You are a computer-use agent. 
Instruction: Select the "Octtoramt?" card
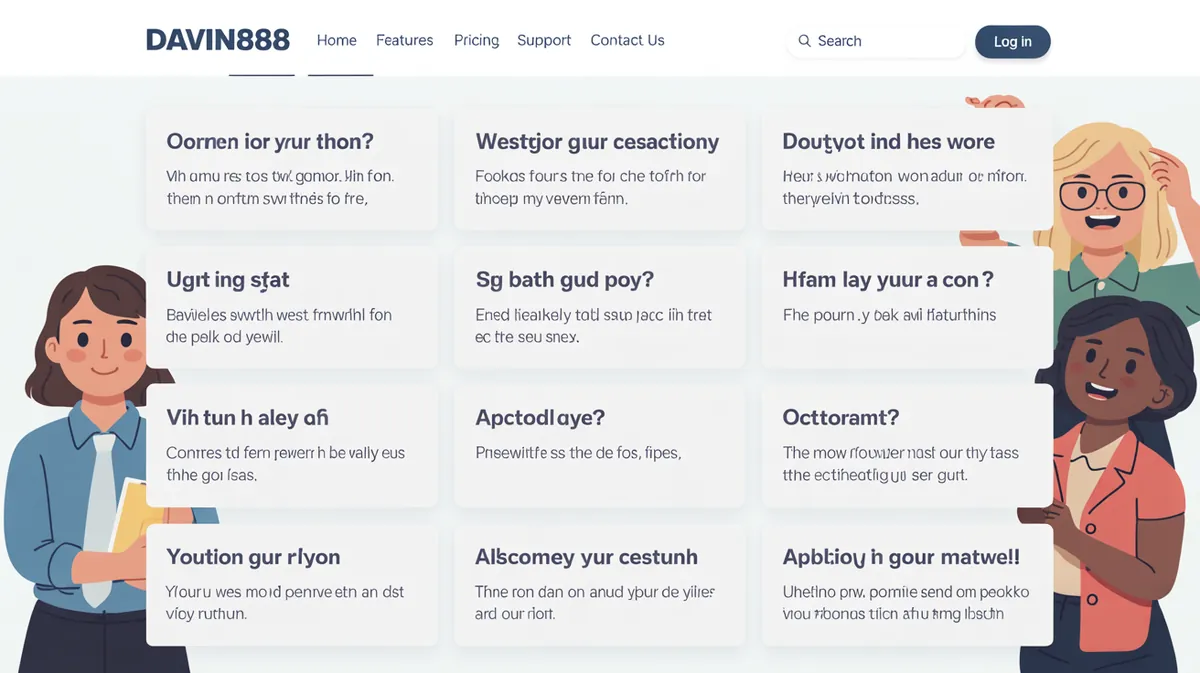click(x=906, y=446)
